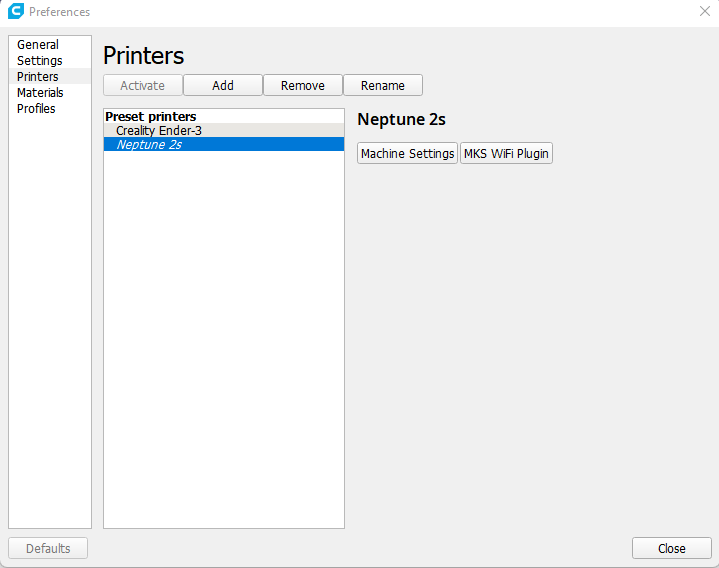The image size is (719, 568).
Task: Click the Preset printers list header
Action: (x=151, y=116)
